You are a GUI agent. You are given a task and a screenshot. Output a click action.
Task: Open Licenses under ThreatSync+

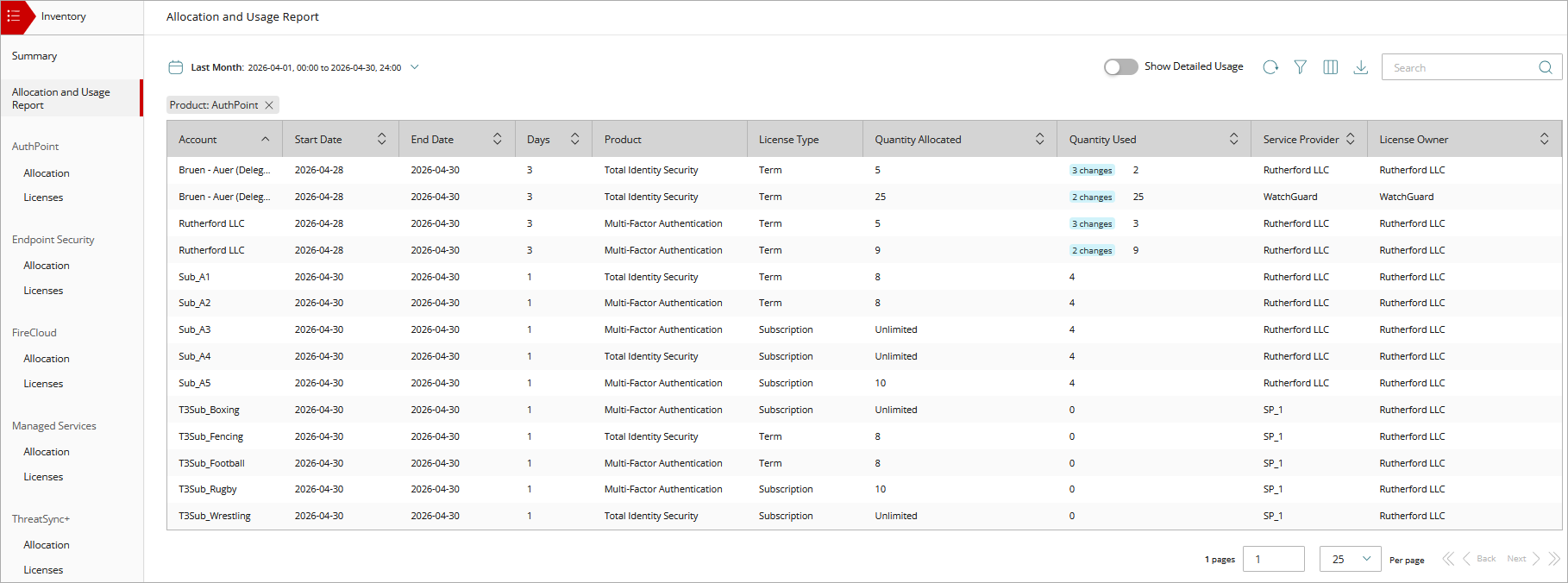pos(43,570)
